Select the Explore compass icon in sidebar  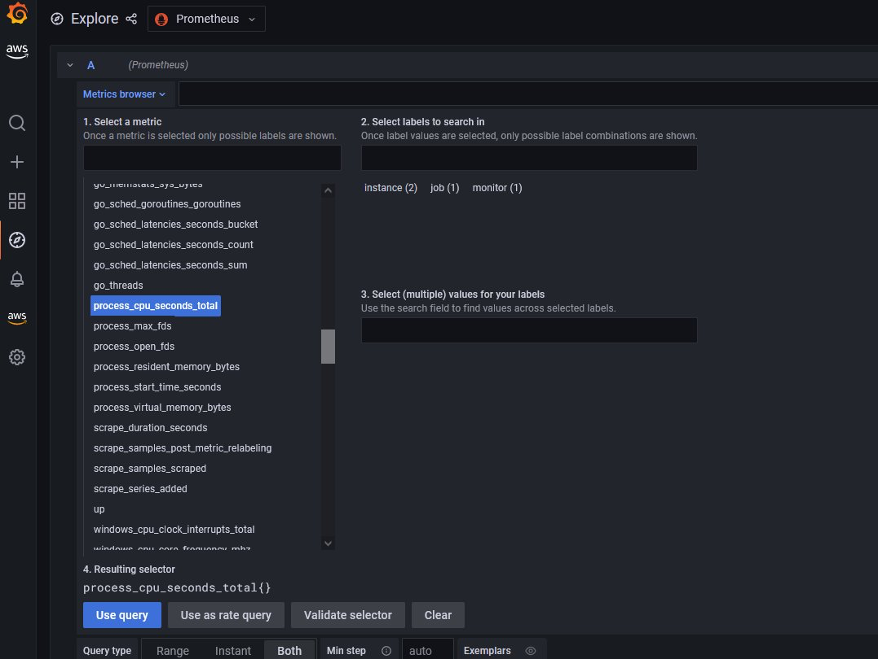point(16,240)
